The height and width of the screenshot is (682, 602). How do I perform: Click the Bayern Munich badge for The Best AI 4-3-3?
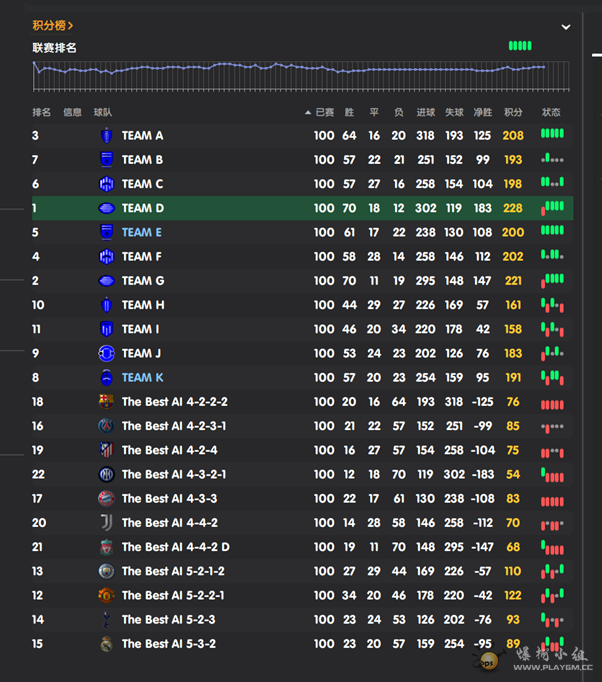(107, 499)
